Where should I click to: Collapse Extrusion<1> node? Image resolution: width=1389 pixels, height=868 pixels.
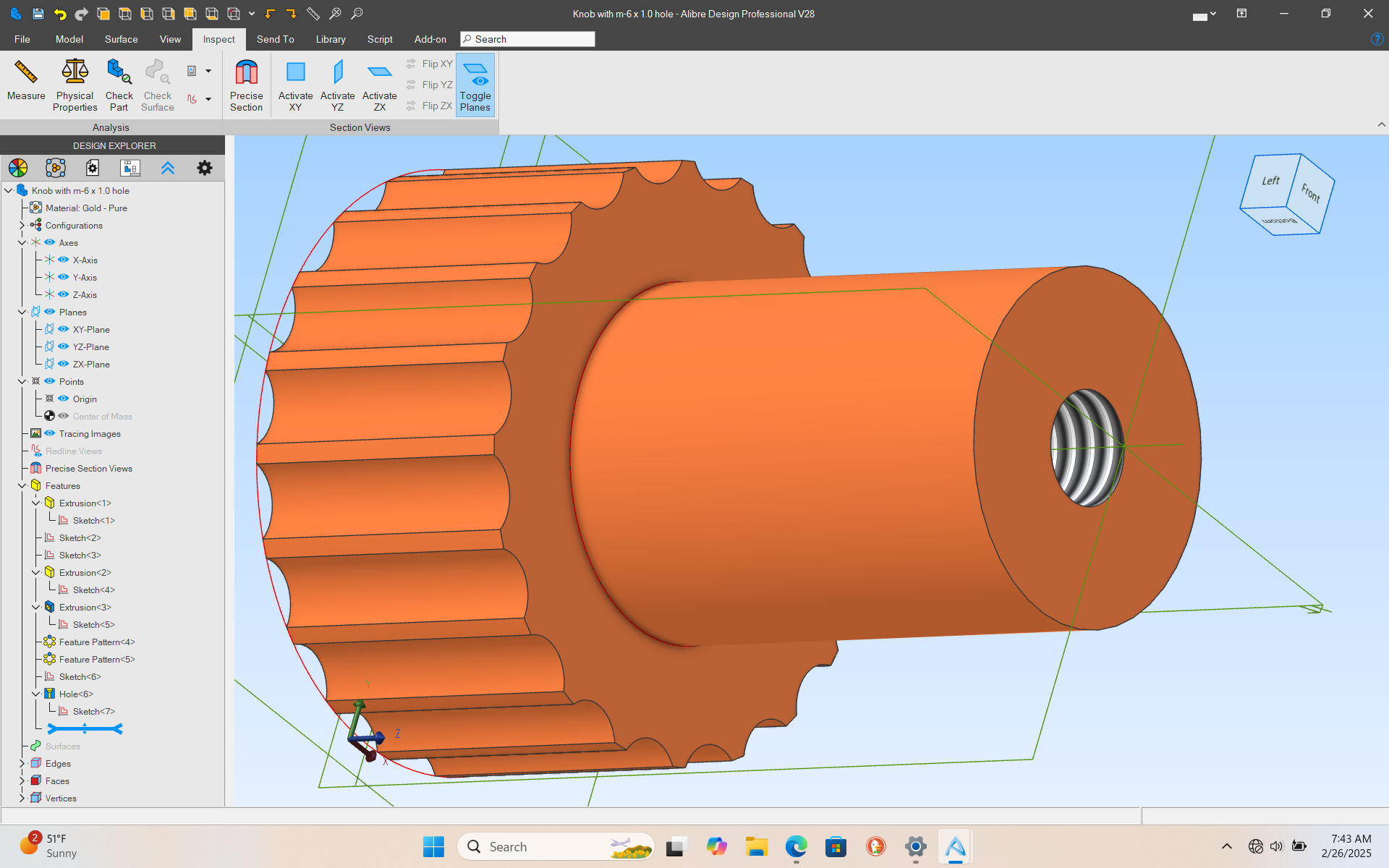pyautogui.click(x=35, y=503)
